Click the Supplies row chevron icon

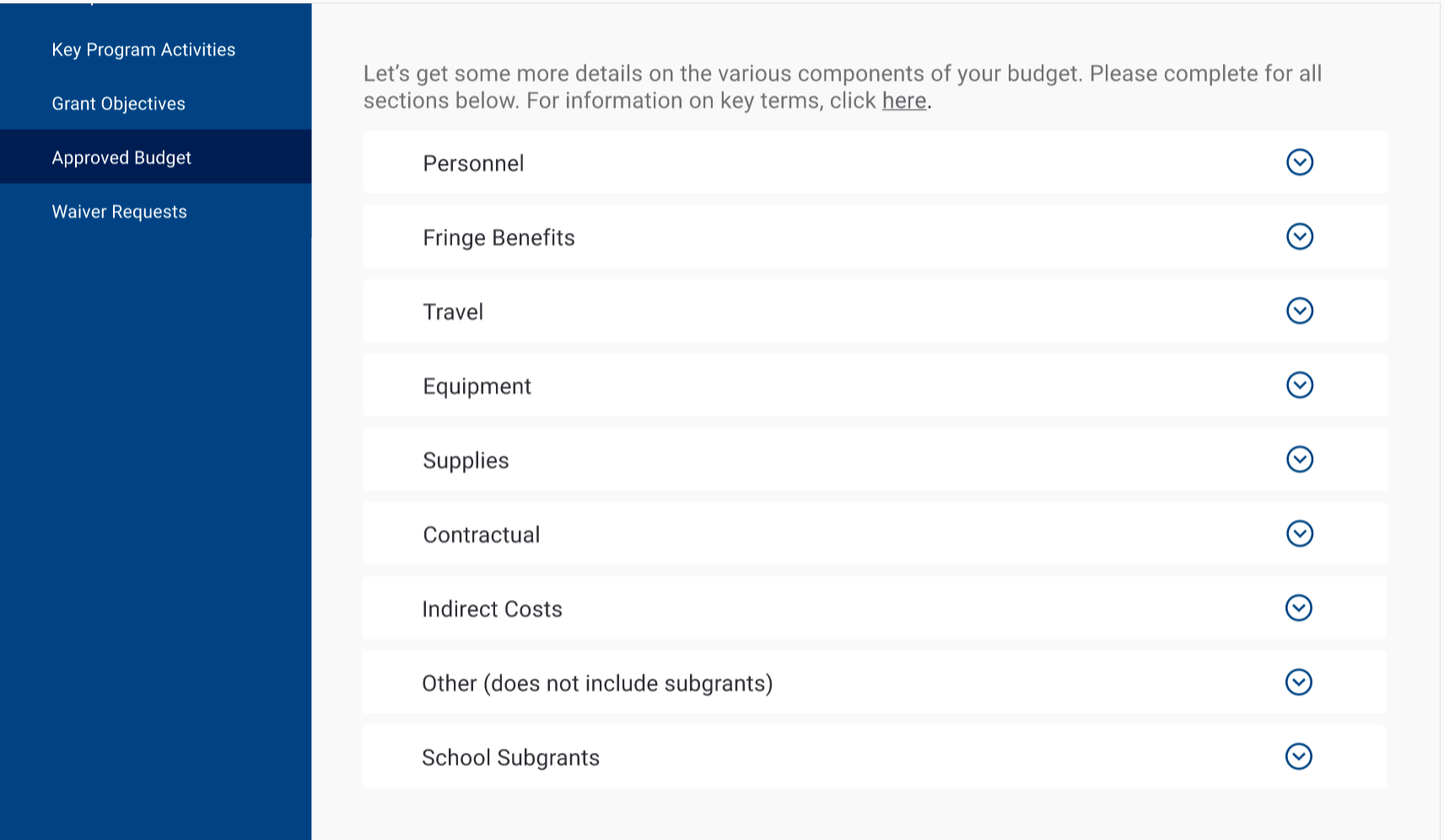(1300, 459)
